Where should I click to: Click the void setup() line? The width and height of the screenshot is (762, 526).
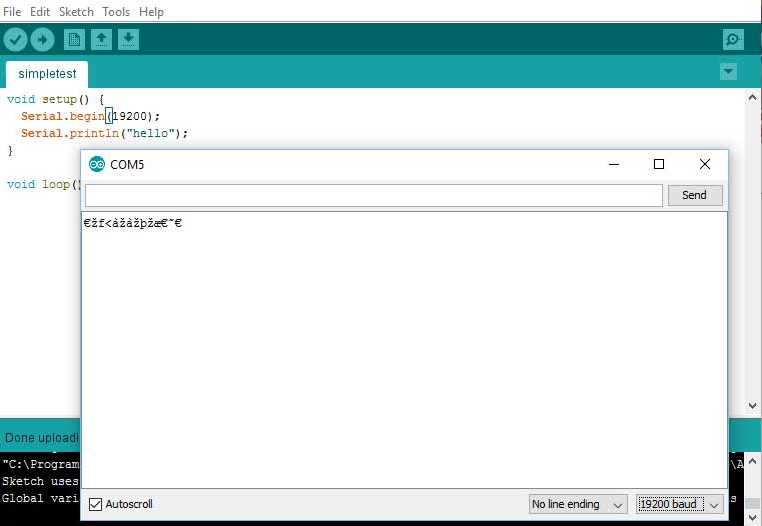point(55,99)
